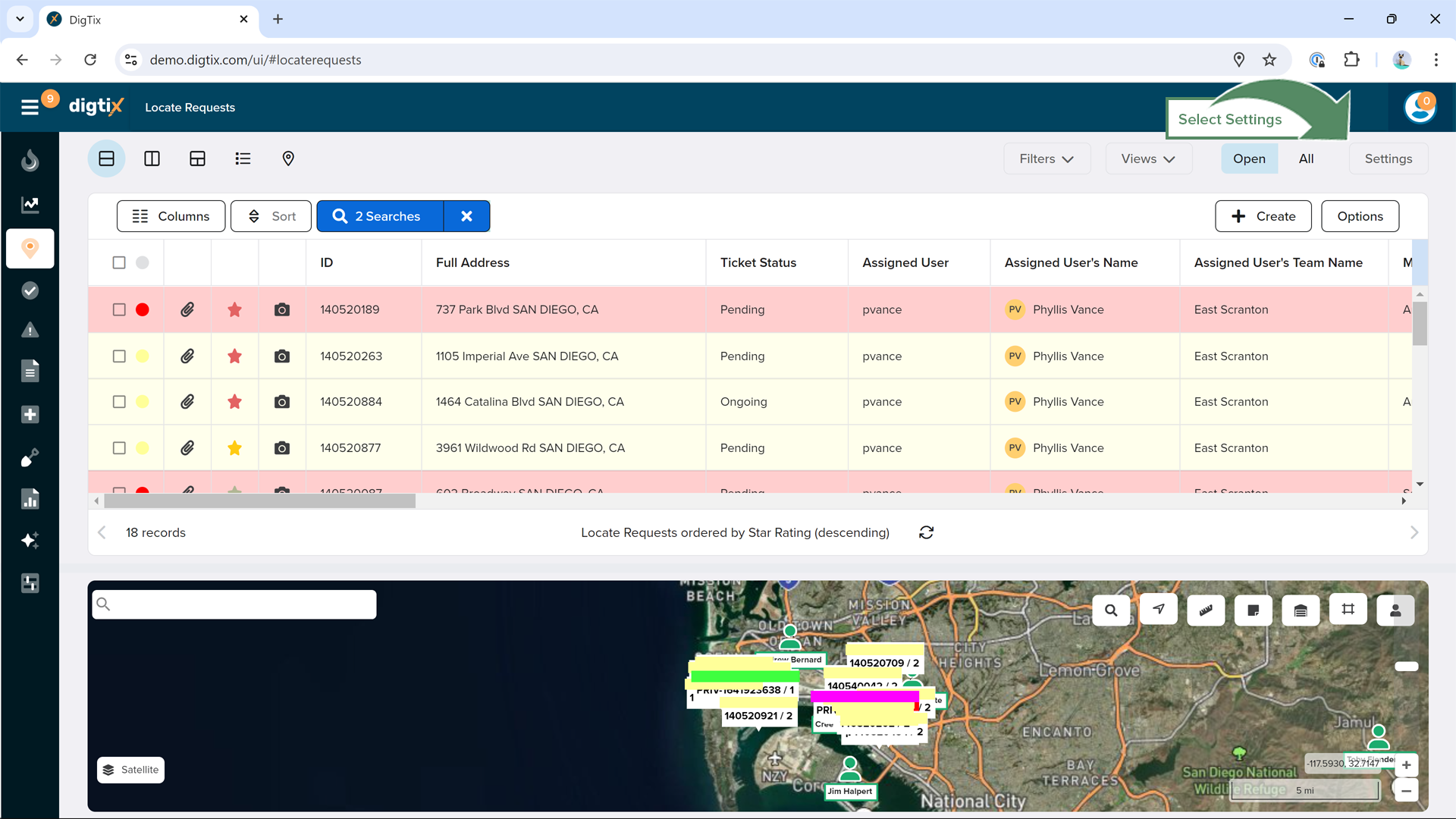This screenshot has height=819, width=1456.
Task: Expand the Filters dropdown
Action: (1046, 158)
